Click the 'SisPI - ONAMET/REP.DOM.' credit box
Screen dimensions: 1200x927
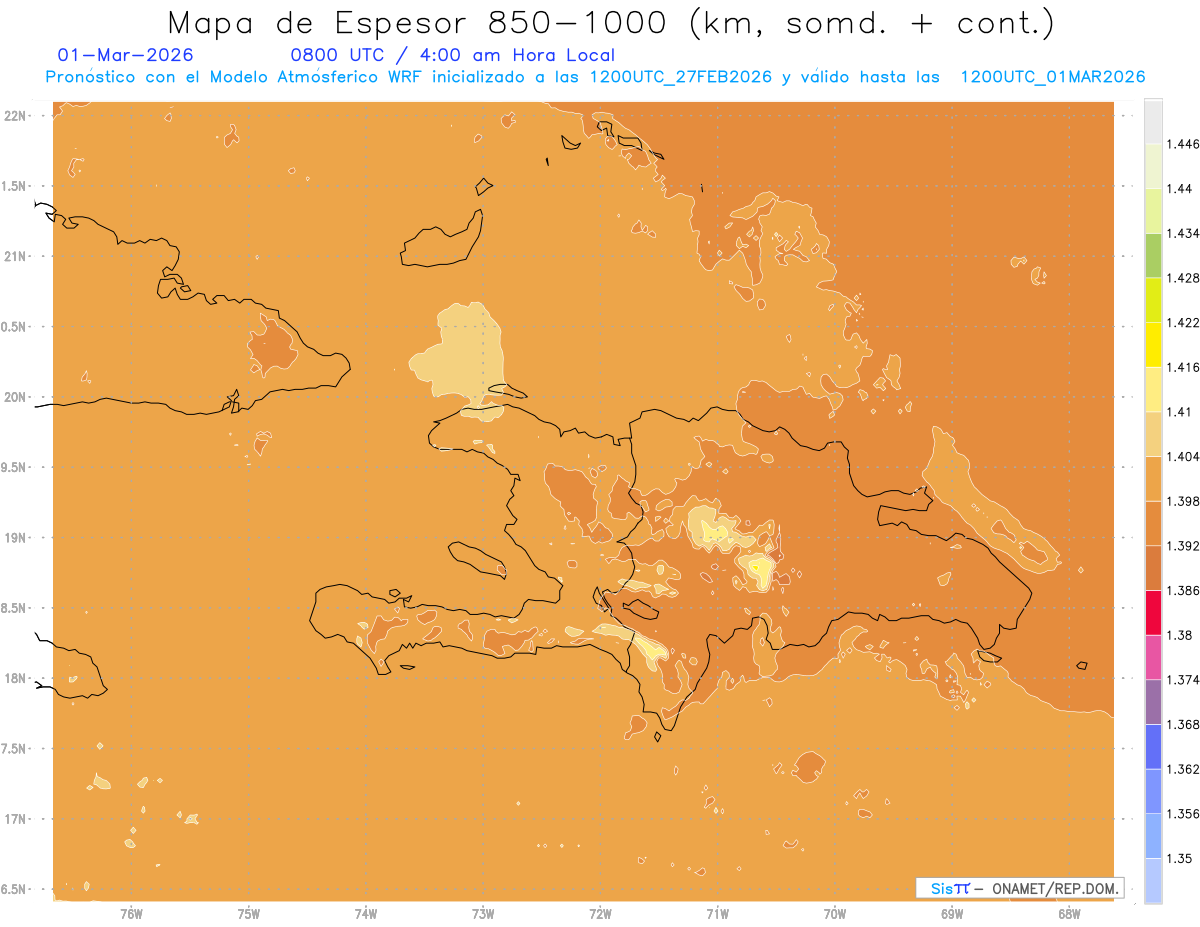pyautogui.click(x=1020, y=888)
